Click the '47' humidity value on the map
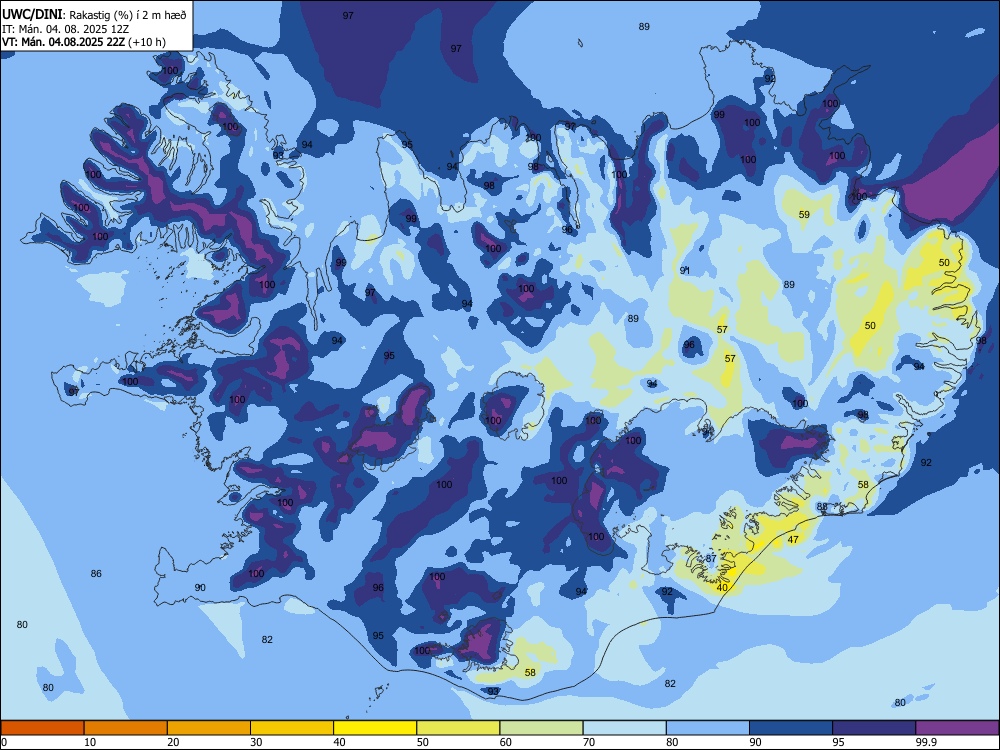The image size is (1000, 750). (793, 540)
